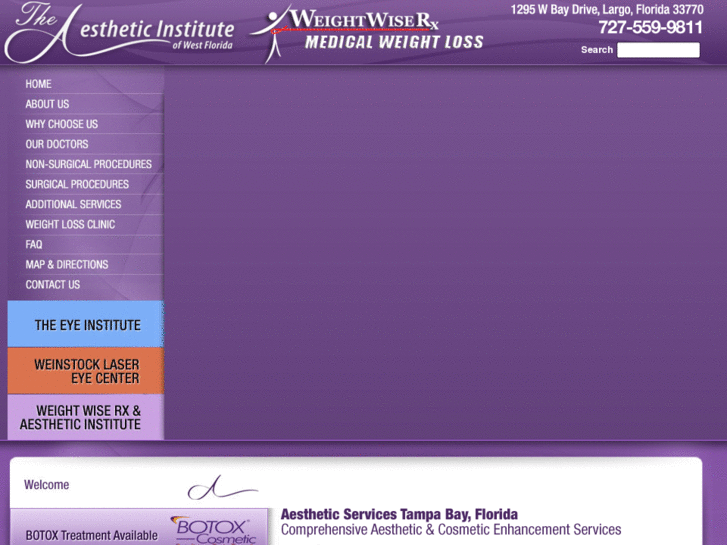Open the OUR DOCTORS menu item
The image size is (727, 545).
click(x=57, y=144)
